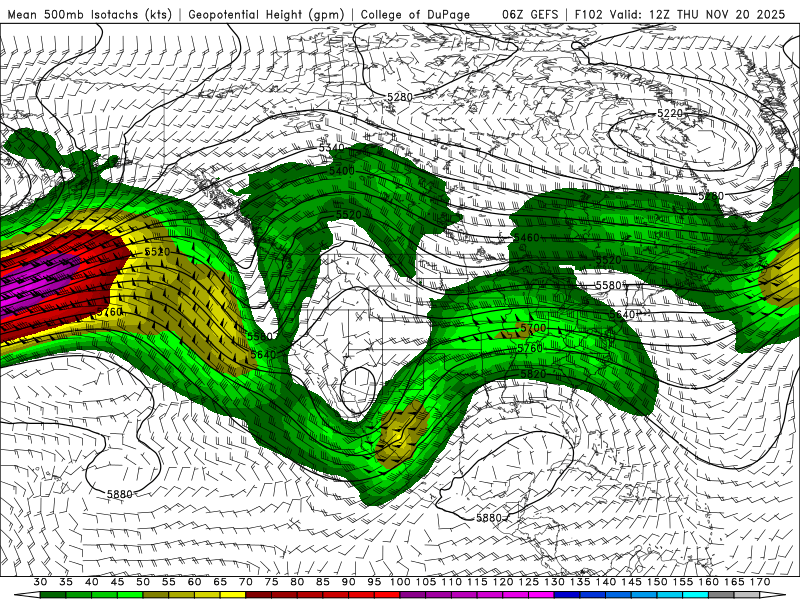Screen dimensions: 800x600
Task: Select the bright cyan legend swatch before 160
Action: coord(695,595)
